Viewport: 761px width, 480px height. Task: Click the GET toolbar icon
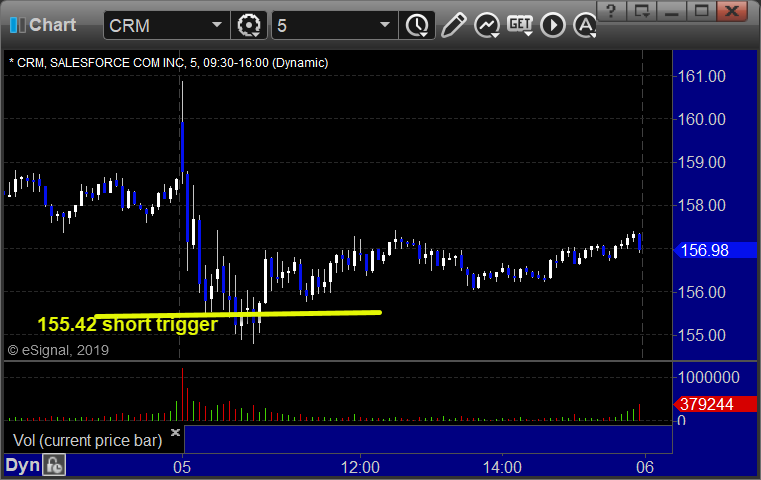[520, 25]
